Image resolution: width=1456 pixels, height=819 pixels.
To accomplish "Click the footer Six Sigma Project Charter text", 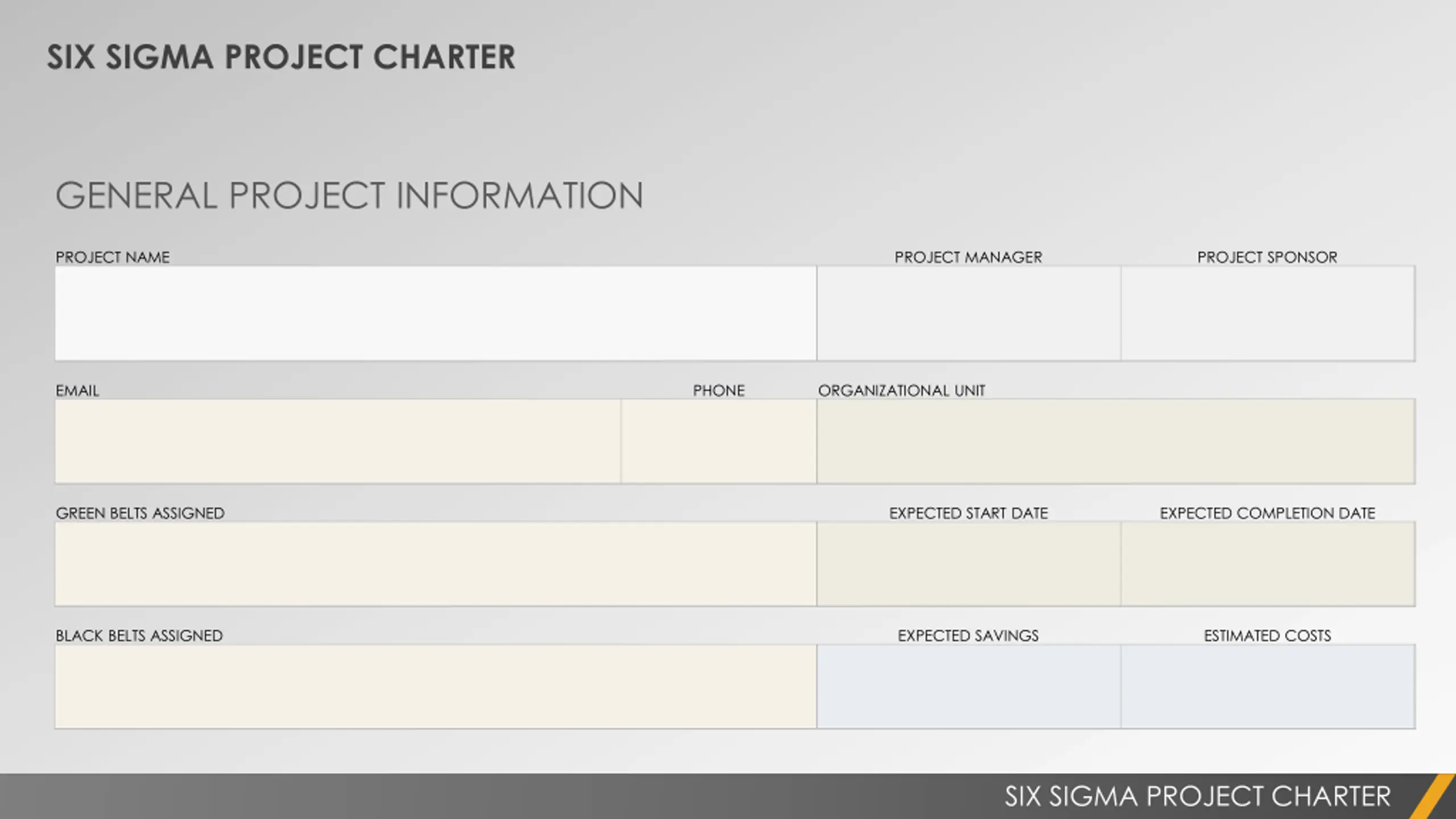I will click(1197, 796).
